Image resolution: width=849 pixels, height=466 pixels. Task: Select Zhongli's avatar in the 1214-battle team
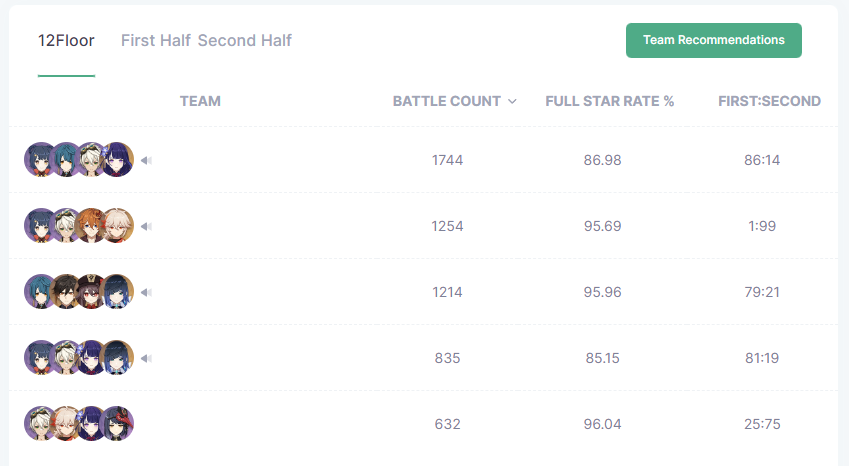click(67, 292)
